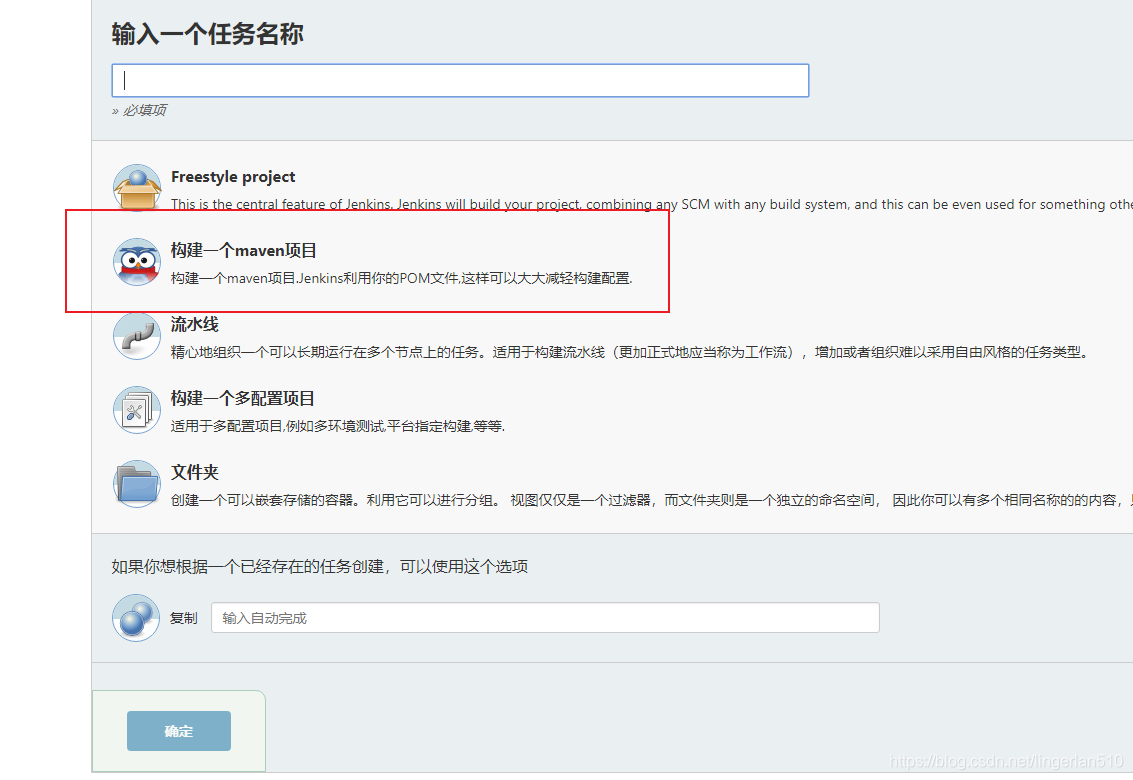
Task: Click the 输入自动完成 copy-from field
Action: click(545, 618)
